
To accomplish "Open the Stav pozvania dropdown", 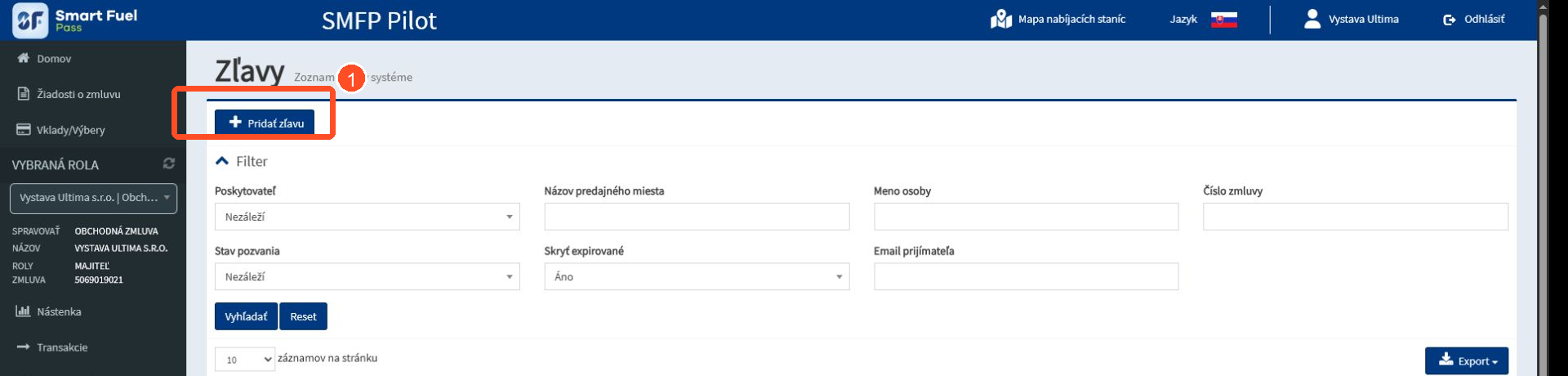I will [x=367, y=276].
